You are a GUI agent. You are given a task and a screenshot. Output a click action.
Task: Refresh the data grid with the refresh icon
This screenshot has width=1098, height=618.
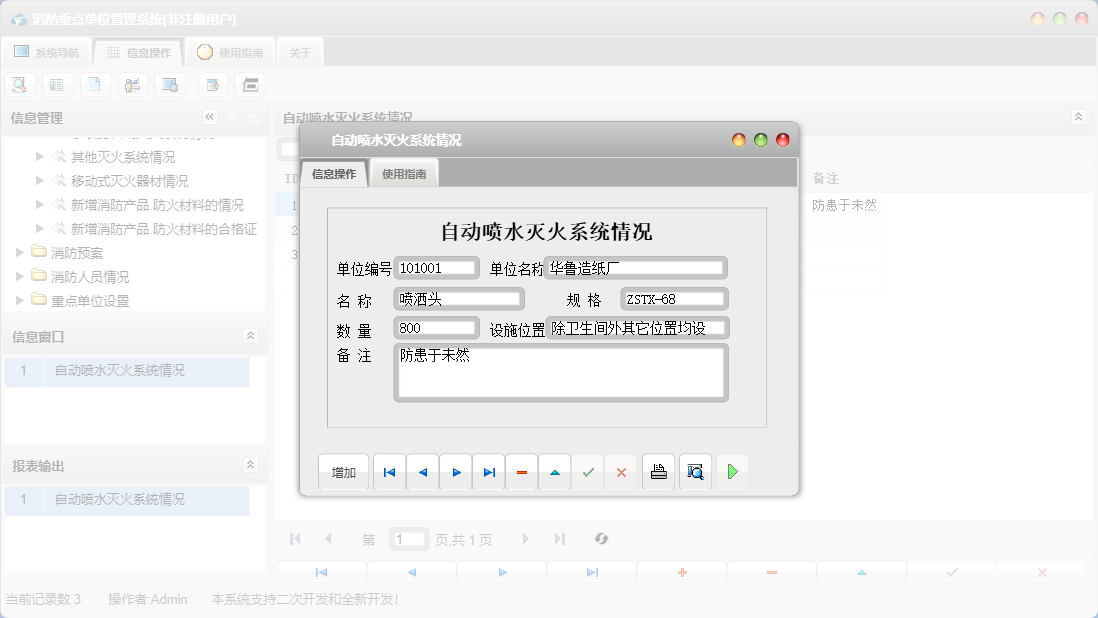click(x=601, y=538)
